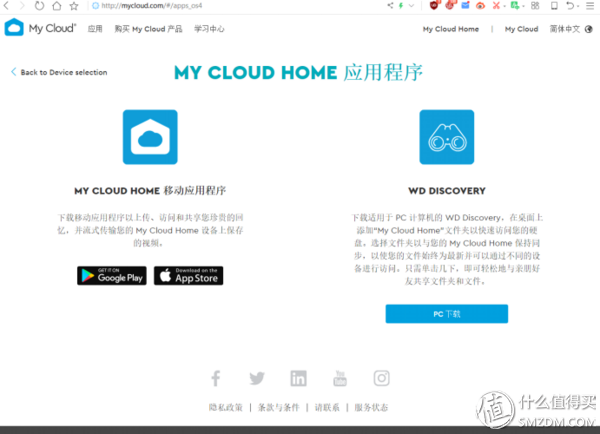Open the 请联系 footer link
Image resolution: width=600 pixels, height=434 pixels.
coord(327,408)
